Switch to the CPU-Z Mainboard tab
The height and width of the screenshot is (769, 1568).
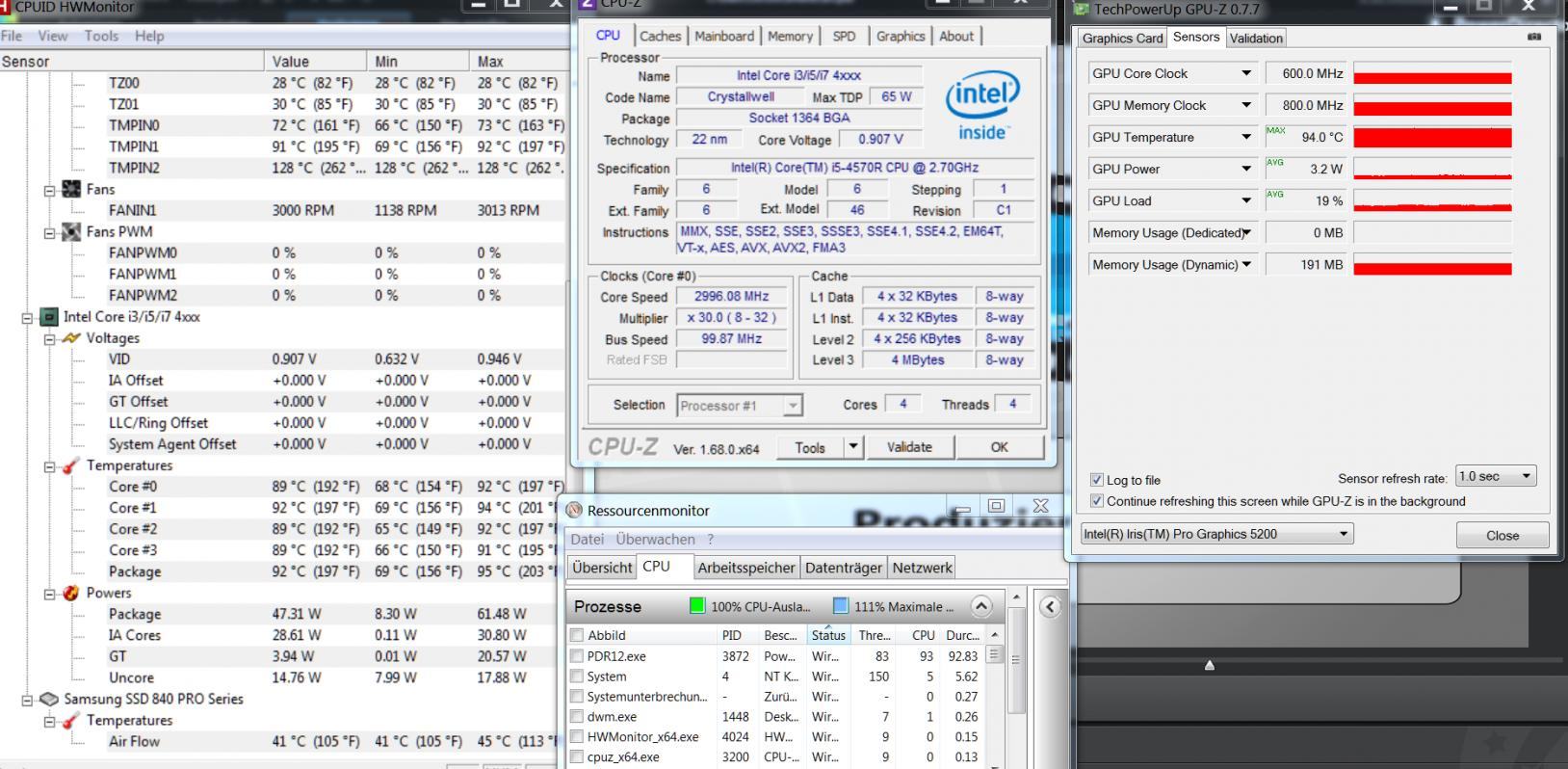[724, 37]
